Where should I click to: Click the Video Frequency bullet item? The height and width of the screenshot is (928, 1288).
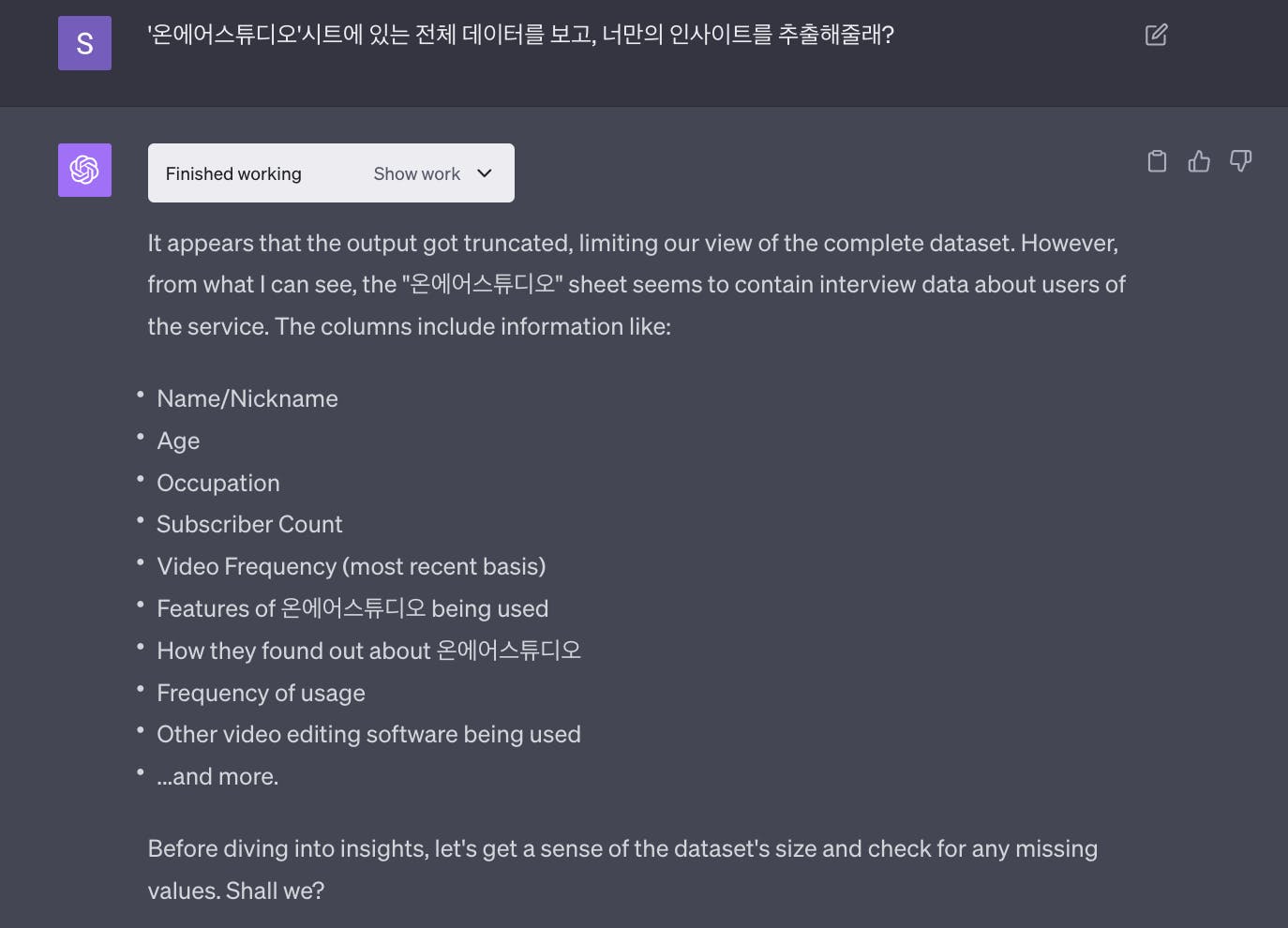pos(351,566)
